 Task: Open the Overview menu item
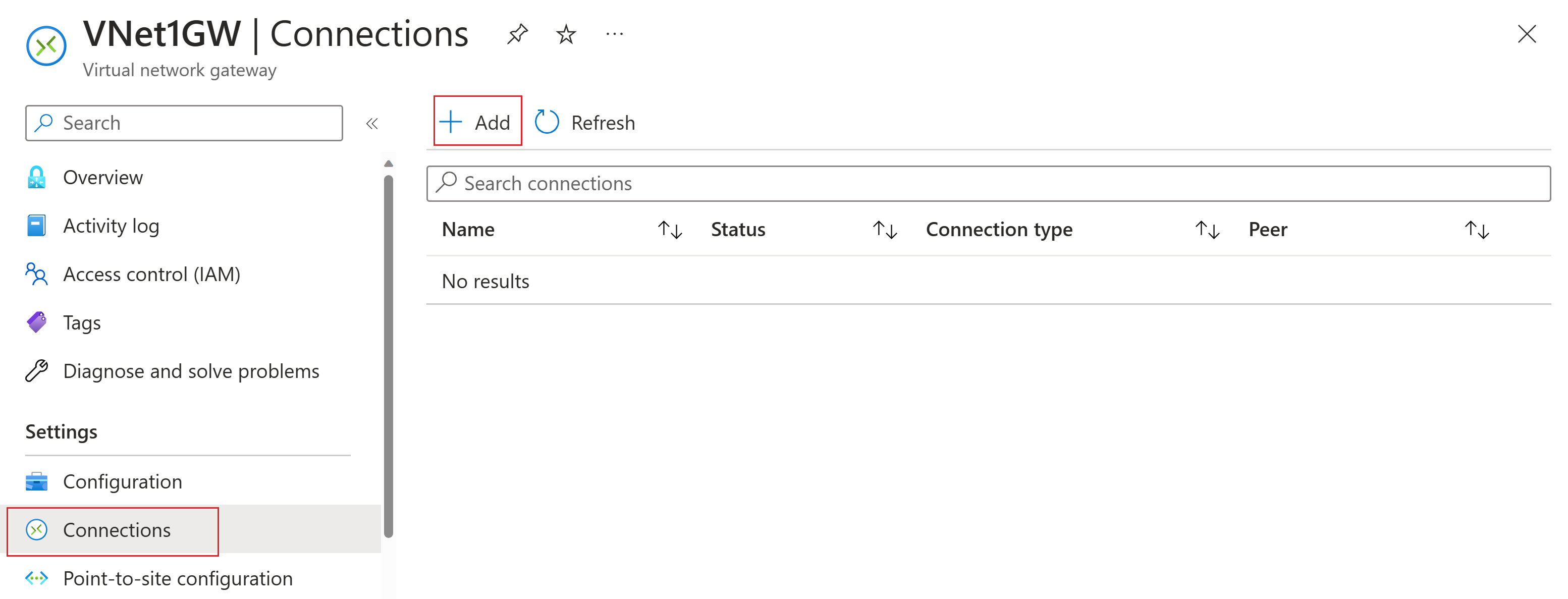click(103, 177)
